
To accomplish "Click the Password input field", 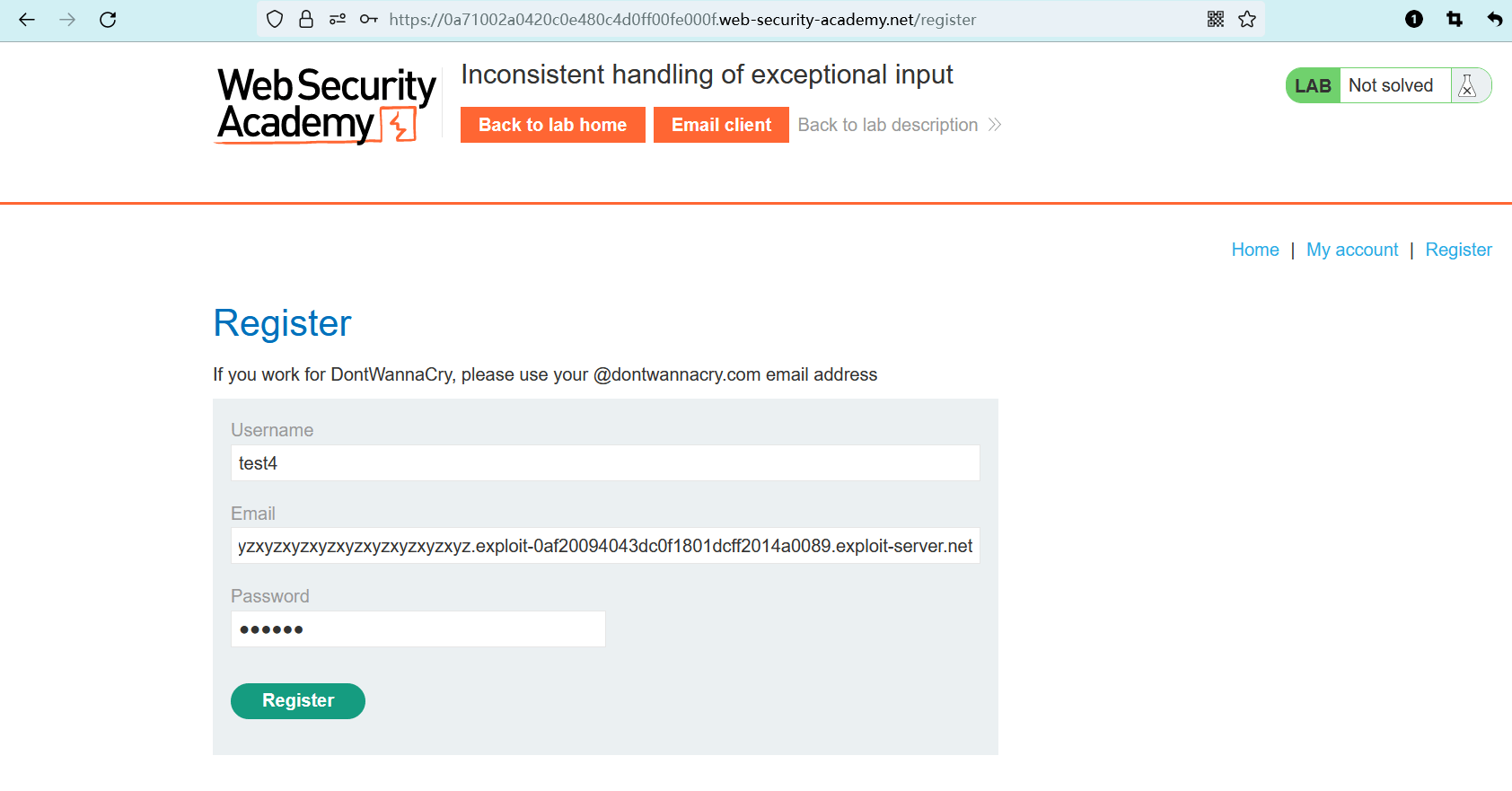I will pos(418,629).
